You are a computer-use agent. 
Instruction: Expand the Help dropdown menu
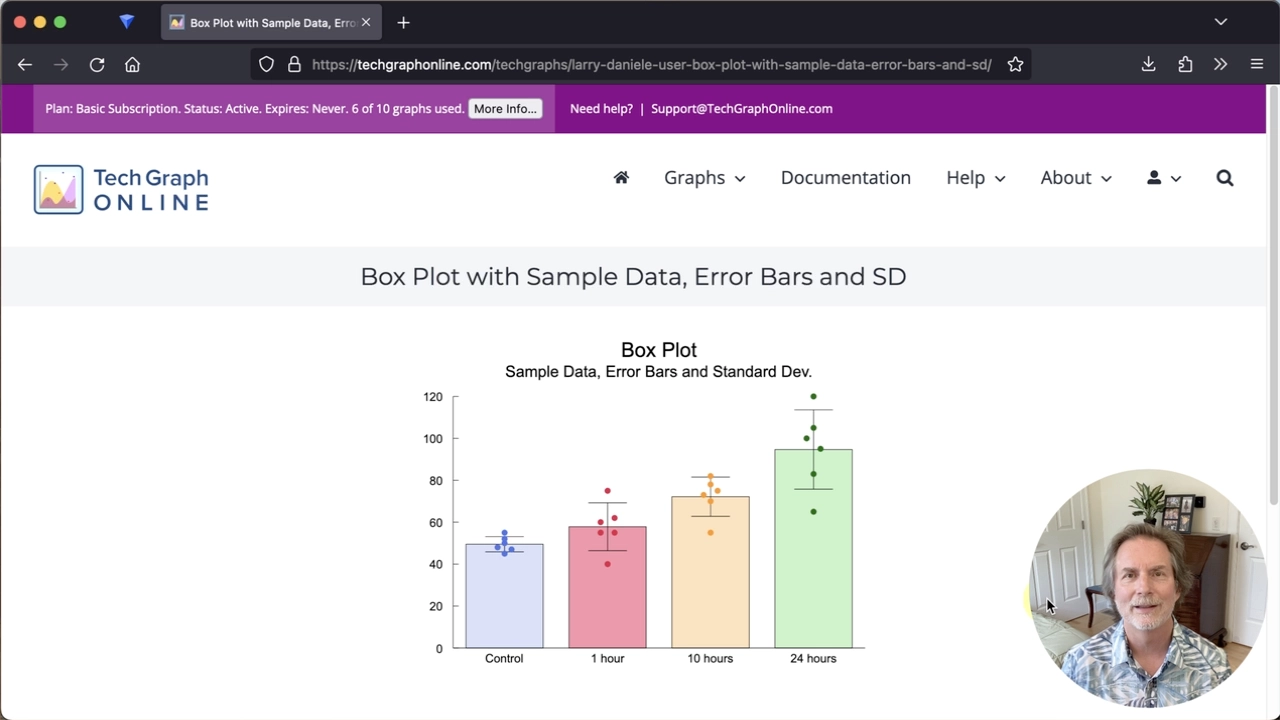tap(975, 178)
